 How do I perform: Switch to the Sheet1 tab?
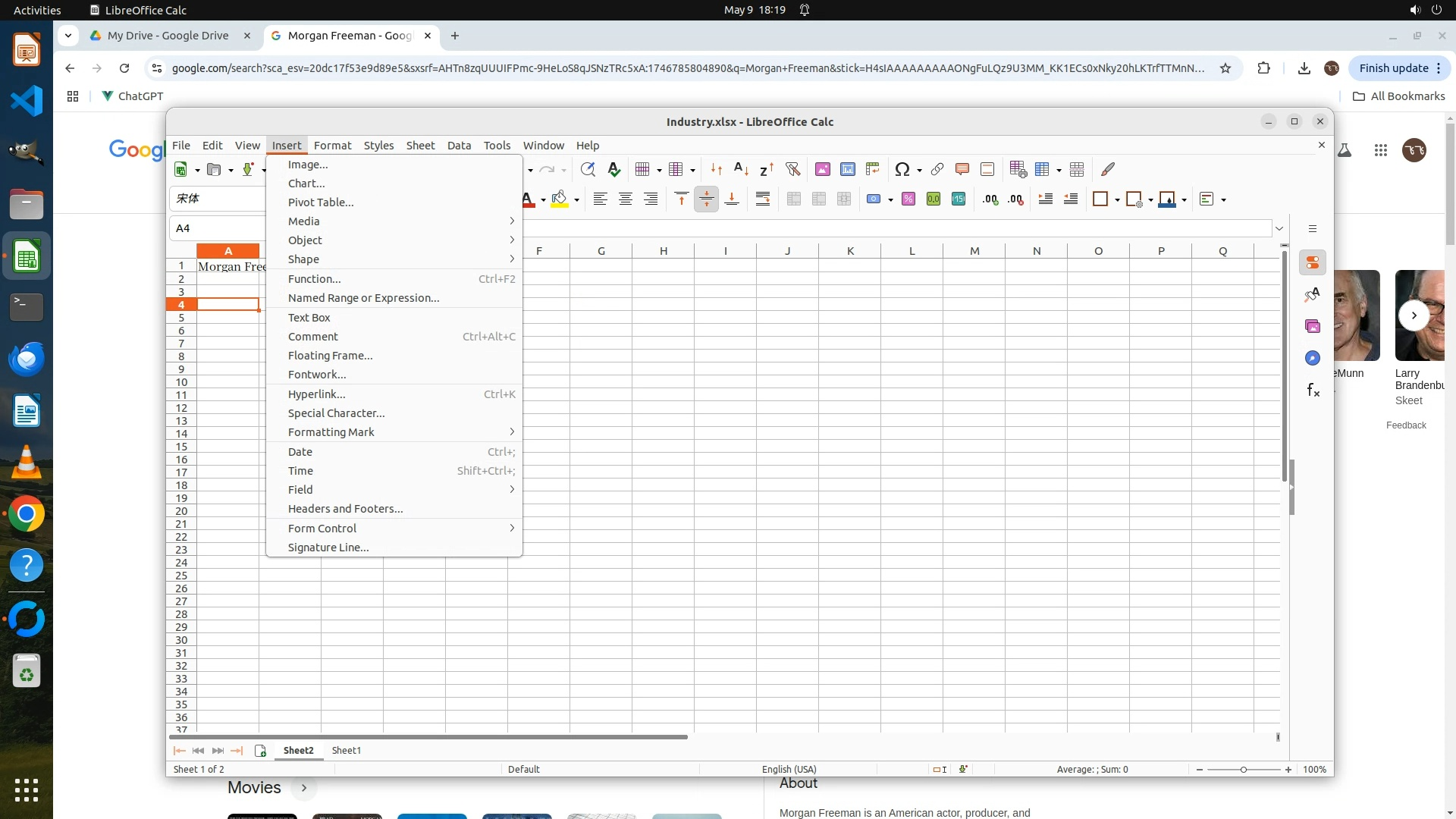coord(347,750)
